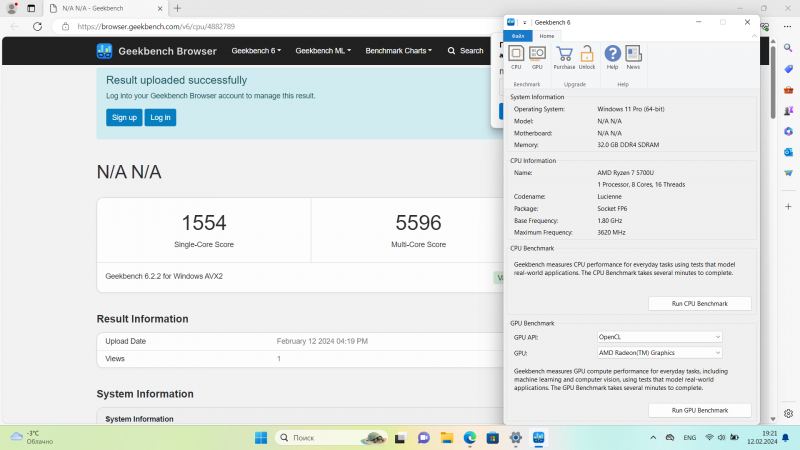Image resolution: width=800 pixels, height=450 pixels.
Task: Switch to the Home ribbon tab
Action: tap(546, 36)
